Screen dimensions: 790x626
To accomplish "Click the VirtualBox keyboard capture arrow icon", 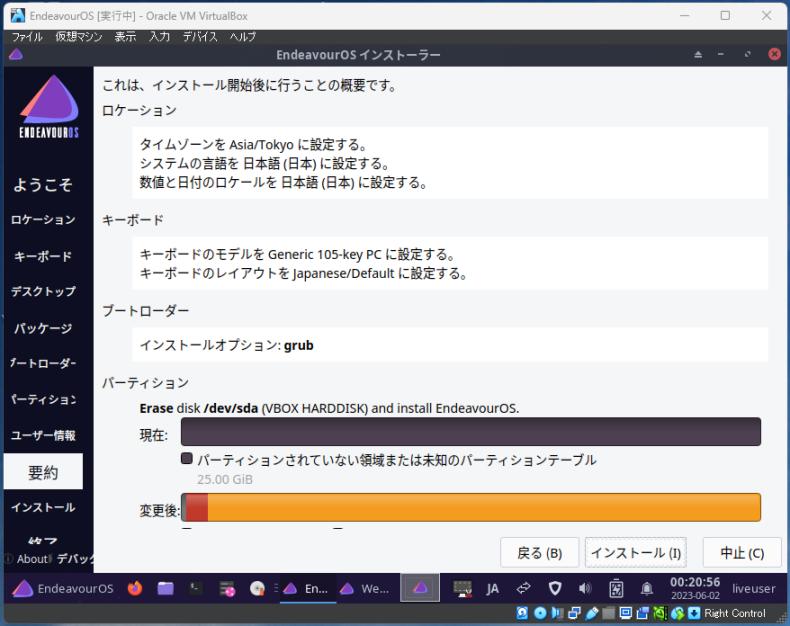I will click(694, 613).
